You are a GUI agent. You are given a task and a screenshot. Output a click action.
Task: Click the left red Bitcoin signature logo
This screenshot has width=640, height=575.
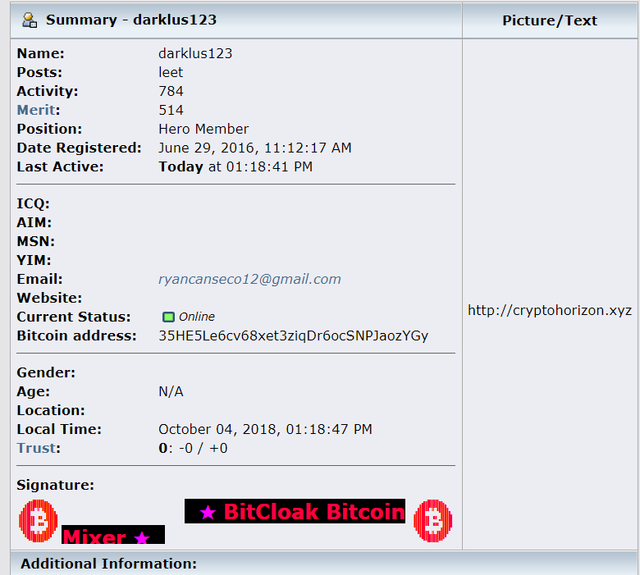(38, 521)
